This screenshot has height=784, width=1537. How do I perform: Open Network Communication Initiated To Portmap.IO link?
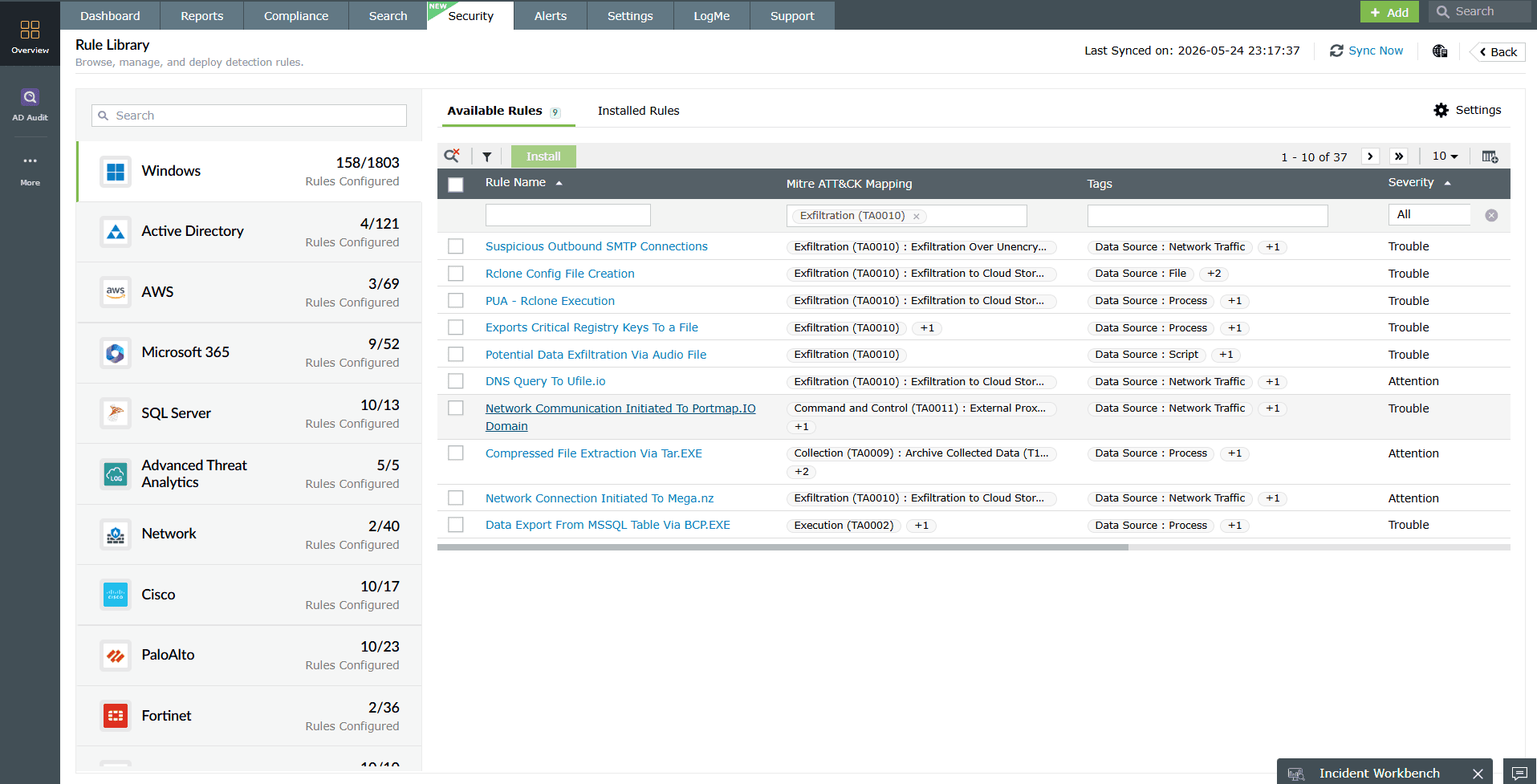620,417
